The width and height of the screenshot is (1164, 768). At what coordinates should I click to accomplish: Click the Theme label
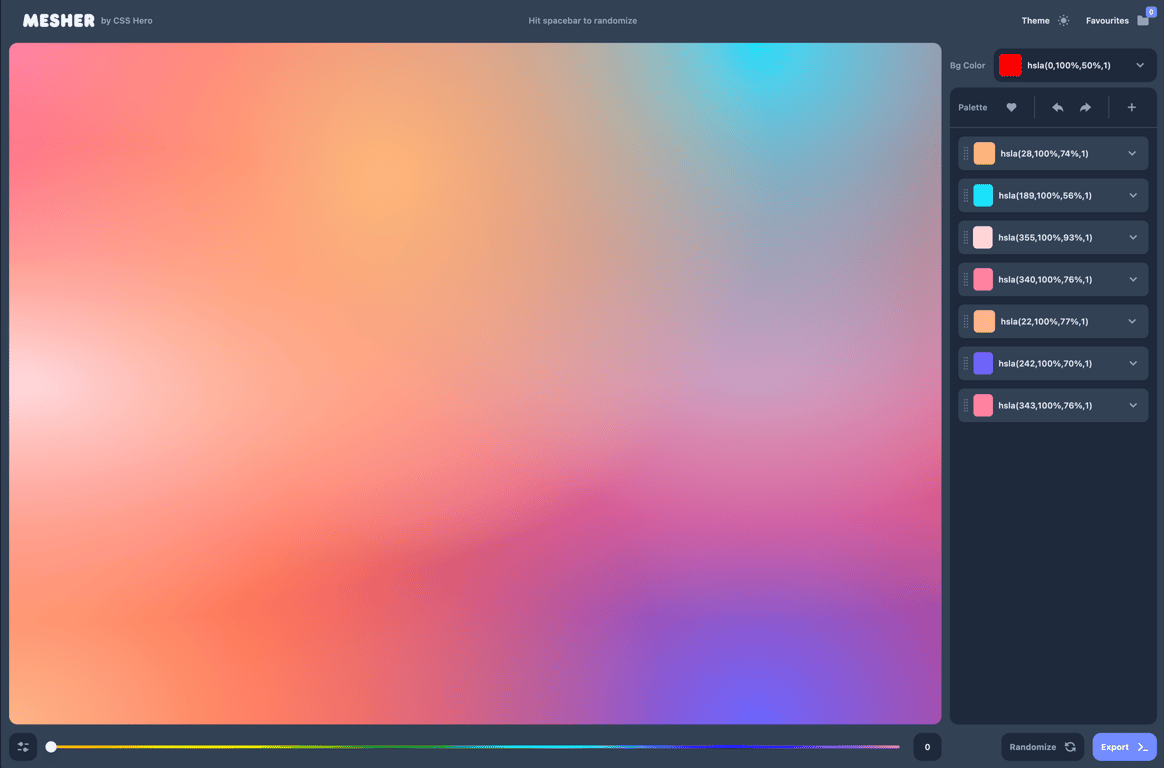pyautogui.click(x=1035, y=21)
